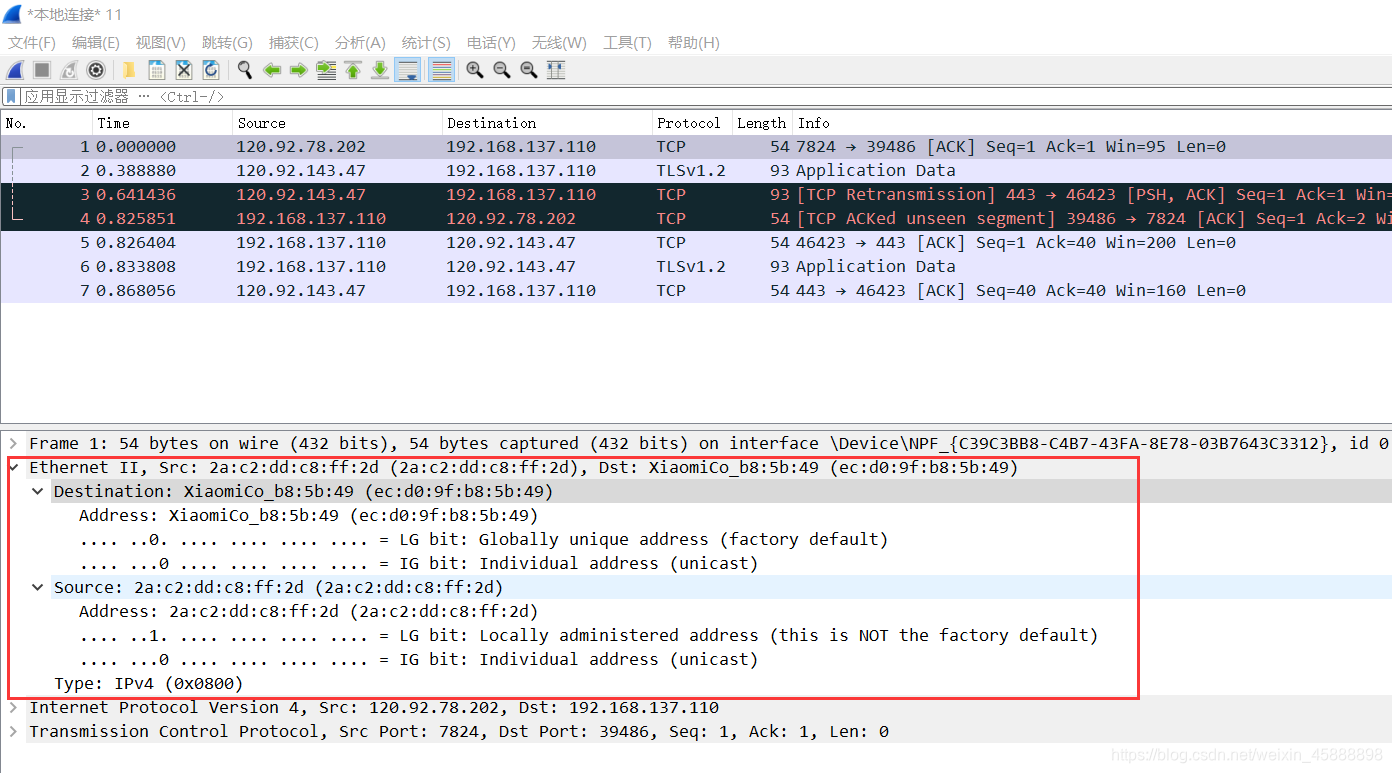Select the Globally unique address LG bit line
The width and height of the screenshot is (1392, 773).
(x=484, y=539)
